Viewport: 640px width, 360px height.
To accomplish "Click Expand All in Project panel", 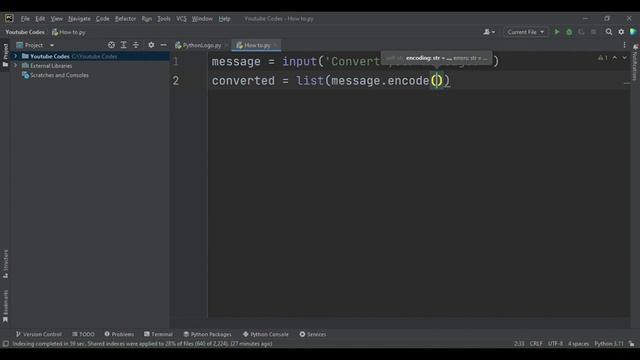I will pyautogui.click(x=123, y=45).
